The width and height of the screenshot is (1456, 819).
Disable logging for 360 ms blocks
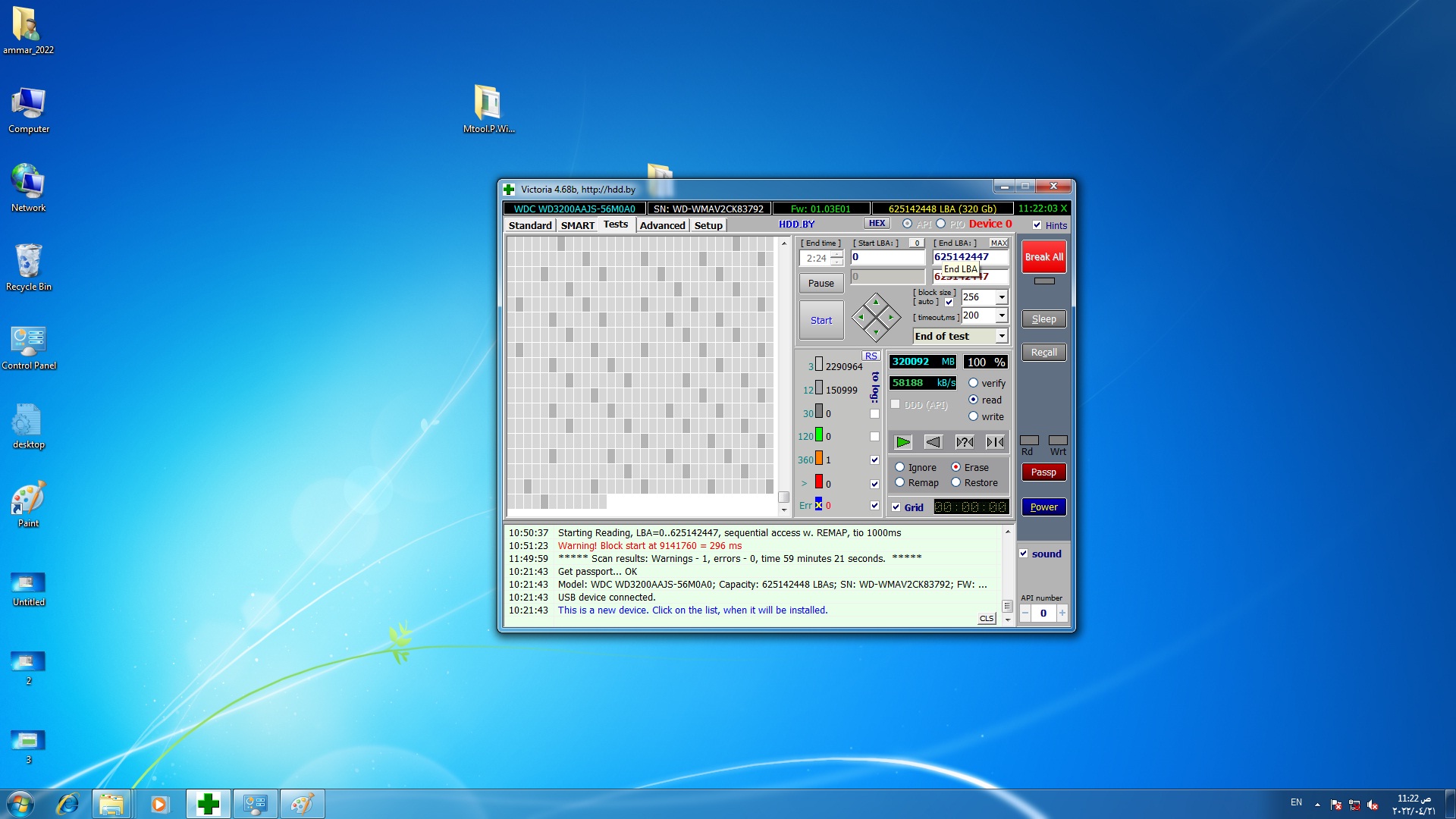(x=874, y=460)
